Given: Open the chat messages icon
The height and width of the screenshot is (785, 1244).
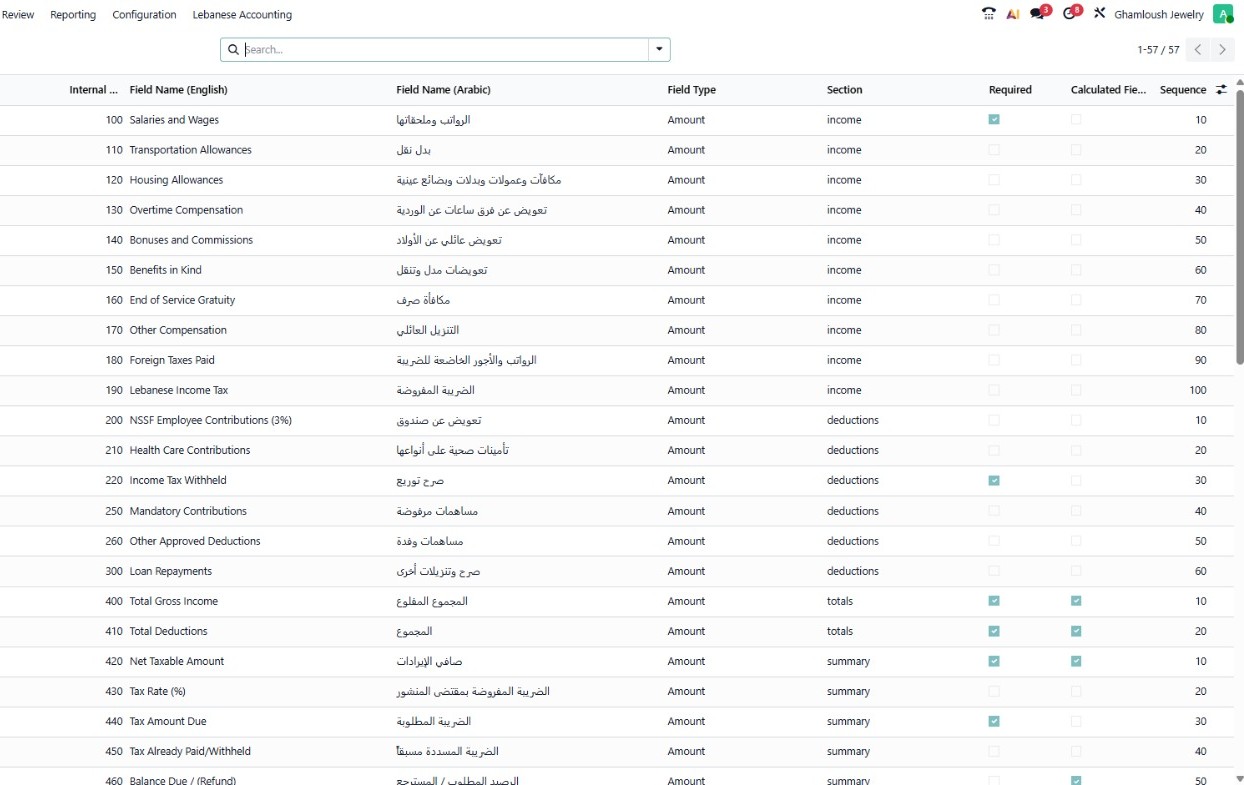Looking at the screenshot, I should (1038, 14).
